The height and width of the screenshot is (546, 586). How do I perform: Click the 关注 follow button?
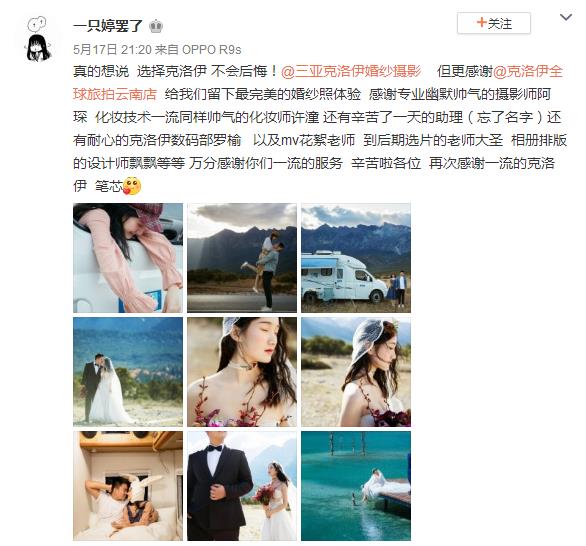494,23
